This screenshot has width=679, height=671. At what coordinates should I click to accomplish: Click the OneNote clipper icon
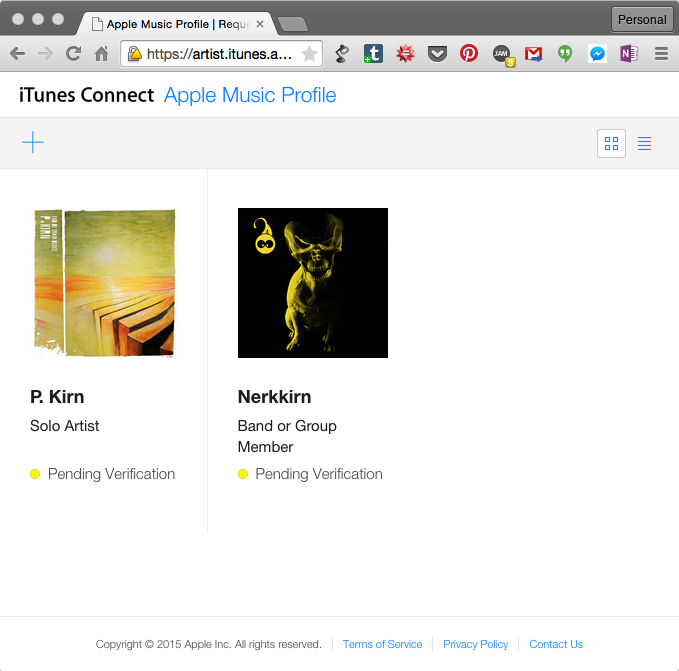coord(628,54)
